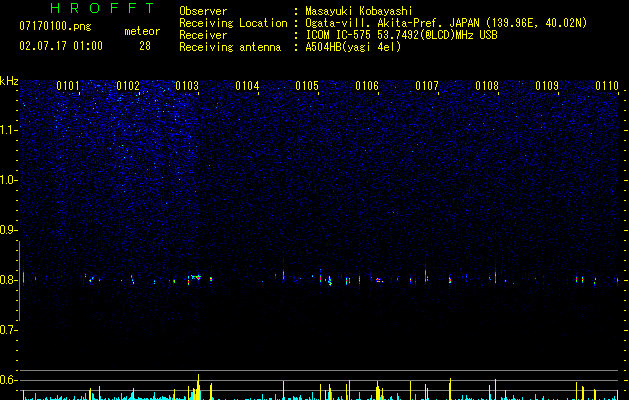
Task: Click the 0.8 kHz axis label
Action: (x=8, y=280)
